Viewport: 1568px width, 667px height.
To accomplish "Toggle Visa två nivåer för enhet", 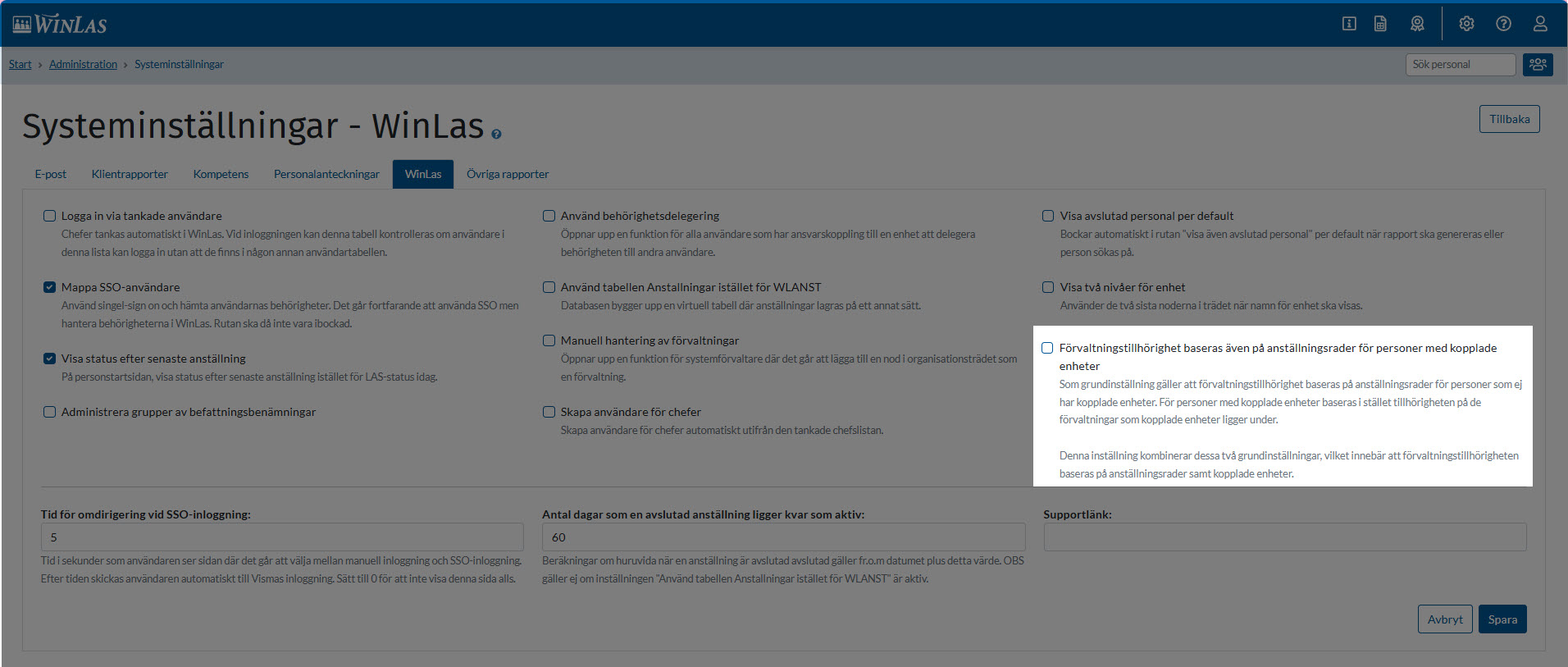I will [1048, 287].
